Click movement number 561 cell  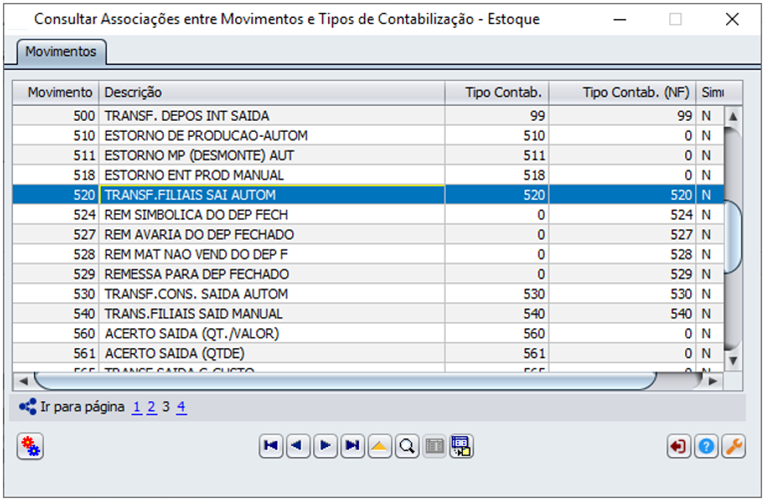click(x=56, y=353)
